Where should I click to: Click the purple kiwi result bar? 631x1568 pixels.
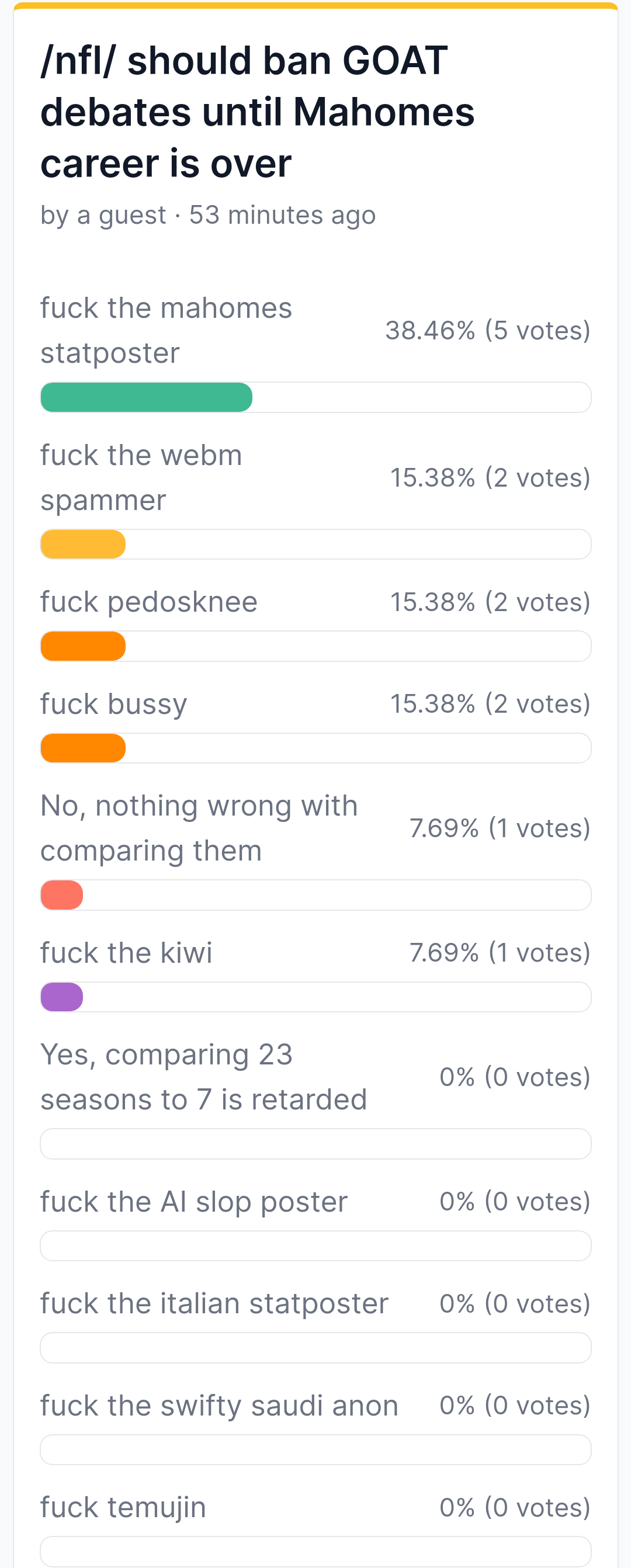click(62, 997)
